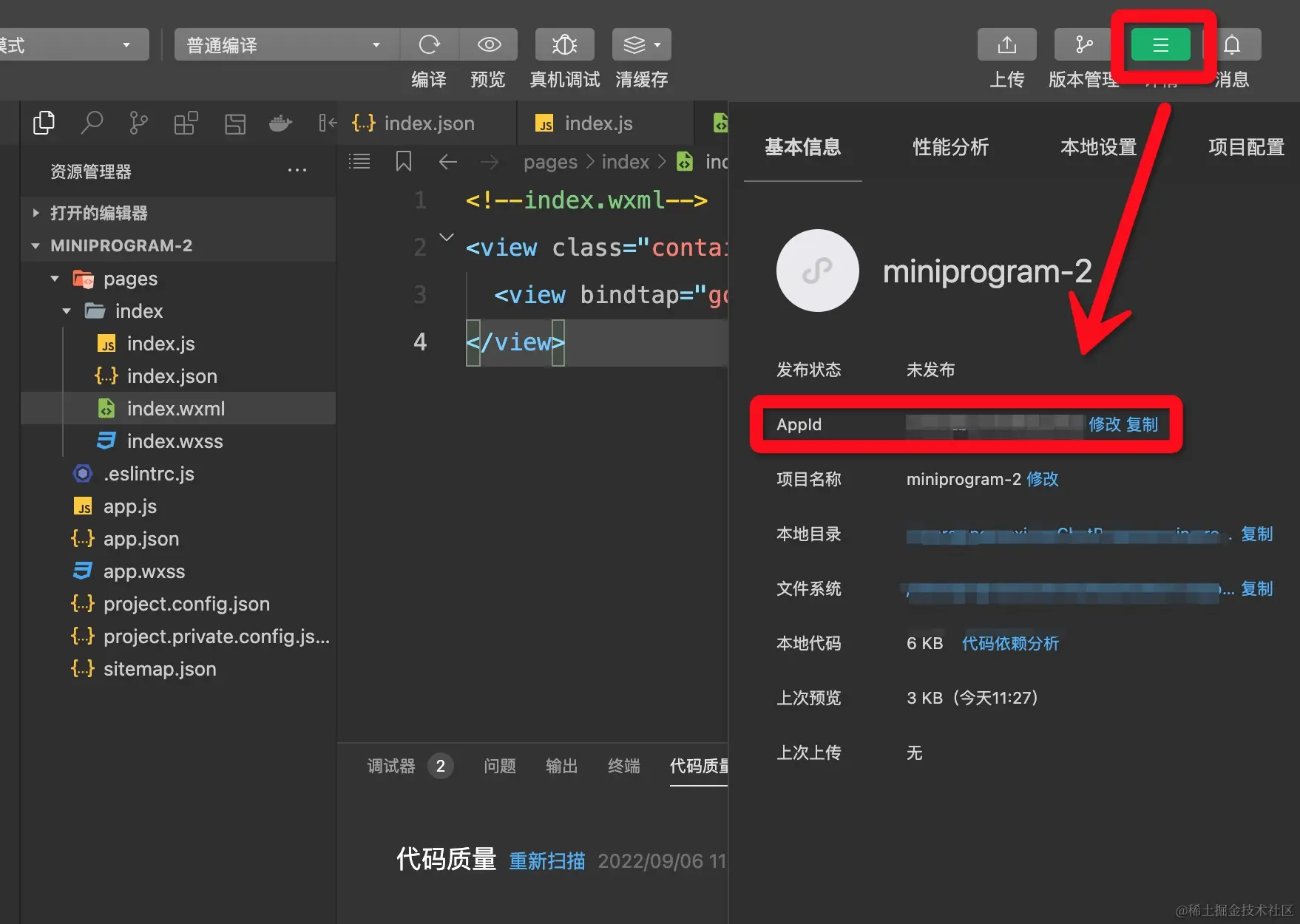
Task: Open the notifications bell icon
Action: pos(1232,45)
